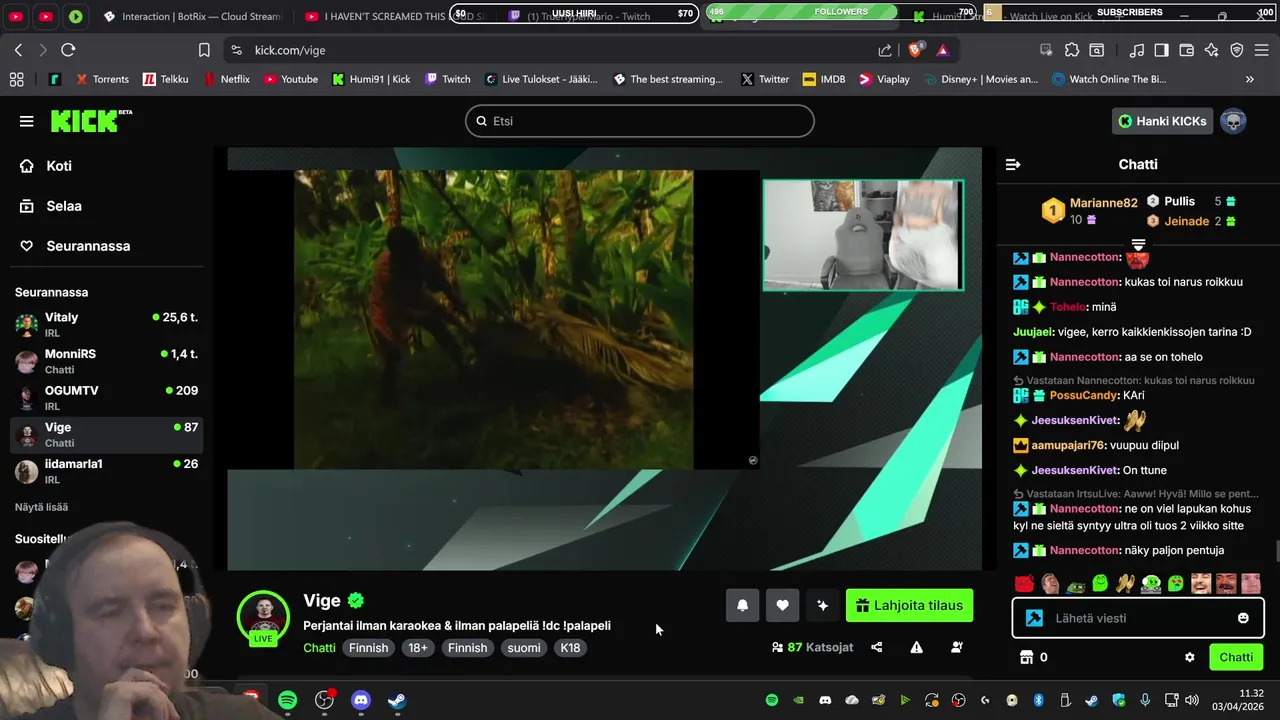Focus the Etsi search field
Screen dimensions: 1280x720
pos(639,121)
